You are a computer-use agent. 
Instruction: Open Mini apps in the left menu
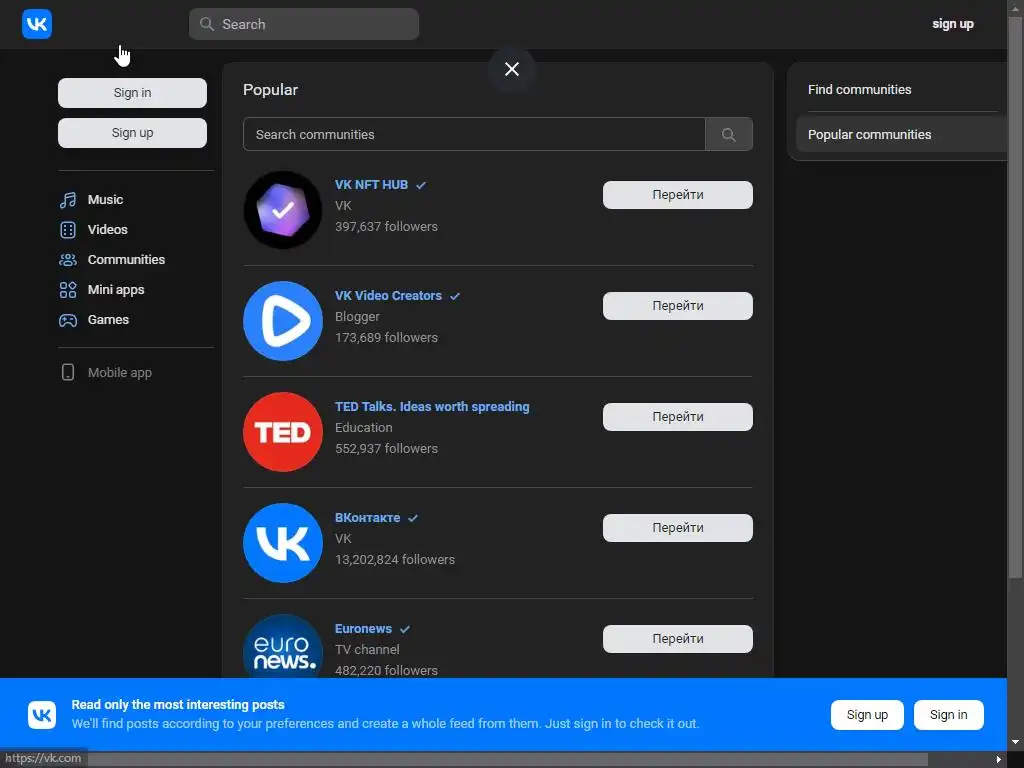coord(116,290)
